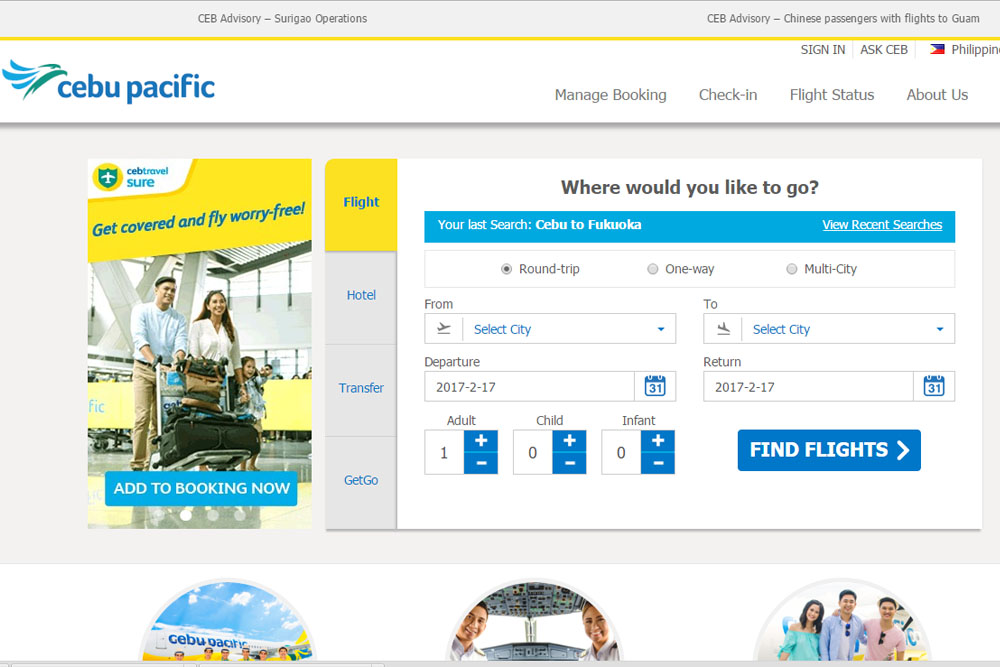Screen dimensions: 1000x667
Task: Decrease Child passenger count
Action: tap(570, 463)
